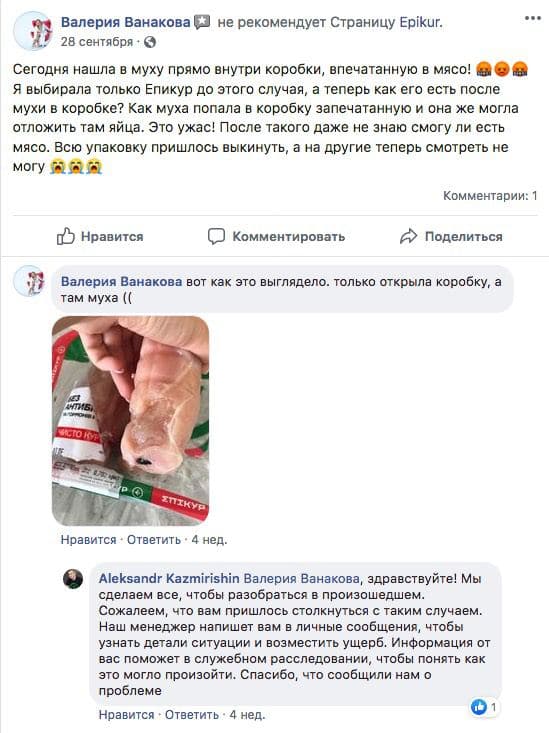Viewport: 549px width, 733px height.
Task: Open Валерия Ванакова profile from post header
Action: tap(125, 22)
